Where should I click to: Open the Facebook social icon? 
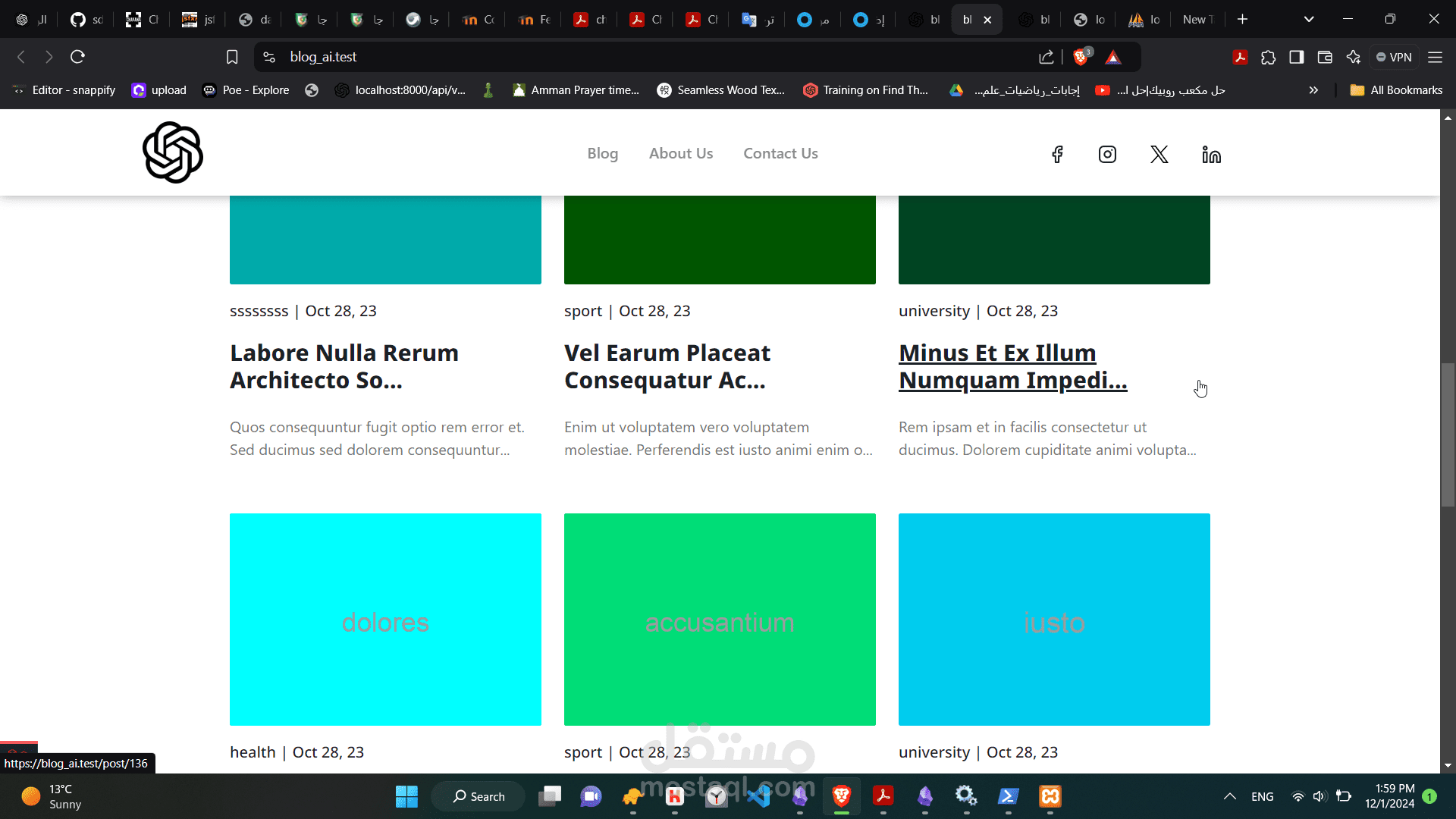coord(1057,155)
